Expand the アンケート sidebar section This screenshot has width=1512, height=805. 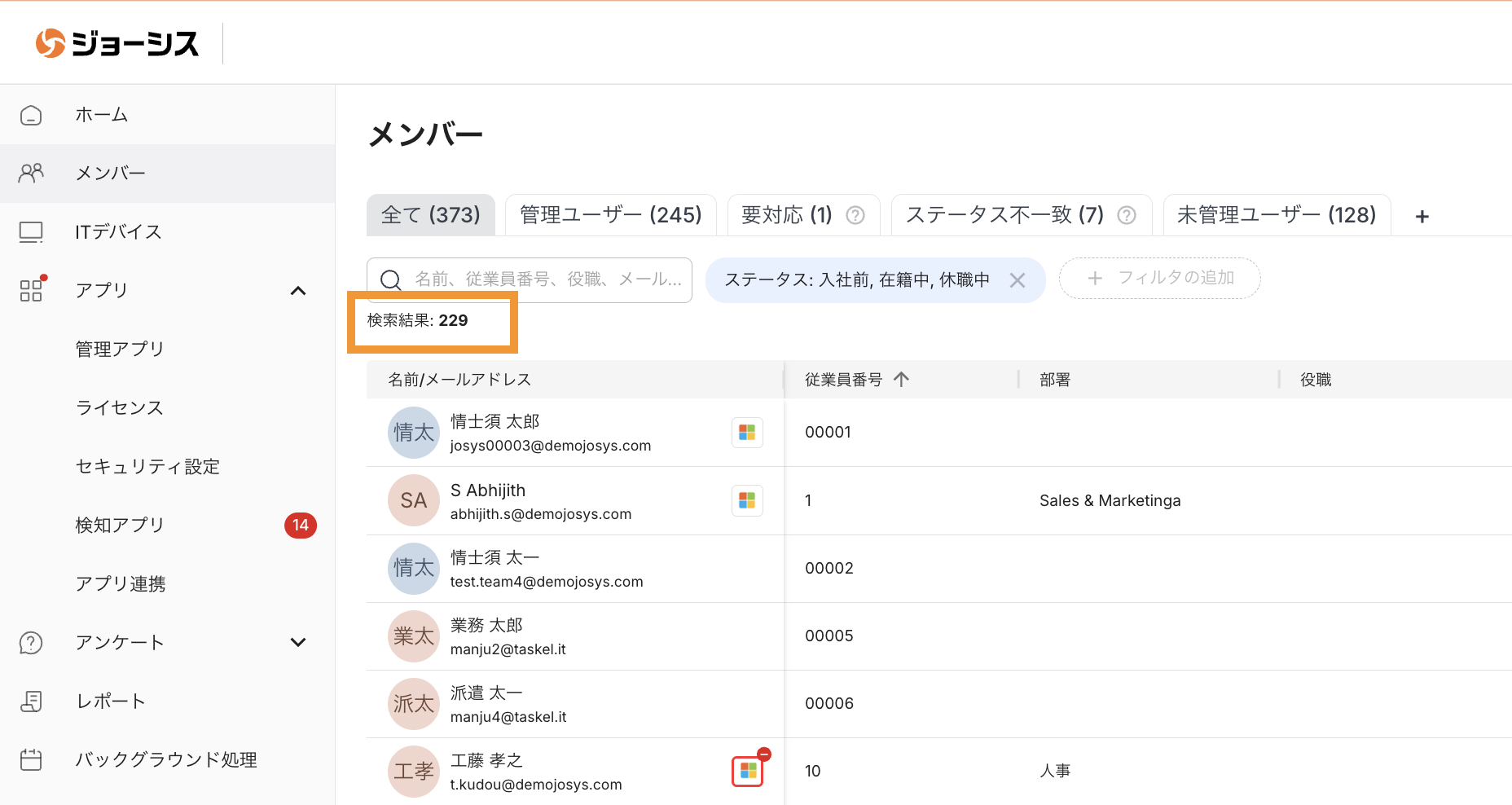[298, 643]
